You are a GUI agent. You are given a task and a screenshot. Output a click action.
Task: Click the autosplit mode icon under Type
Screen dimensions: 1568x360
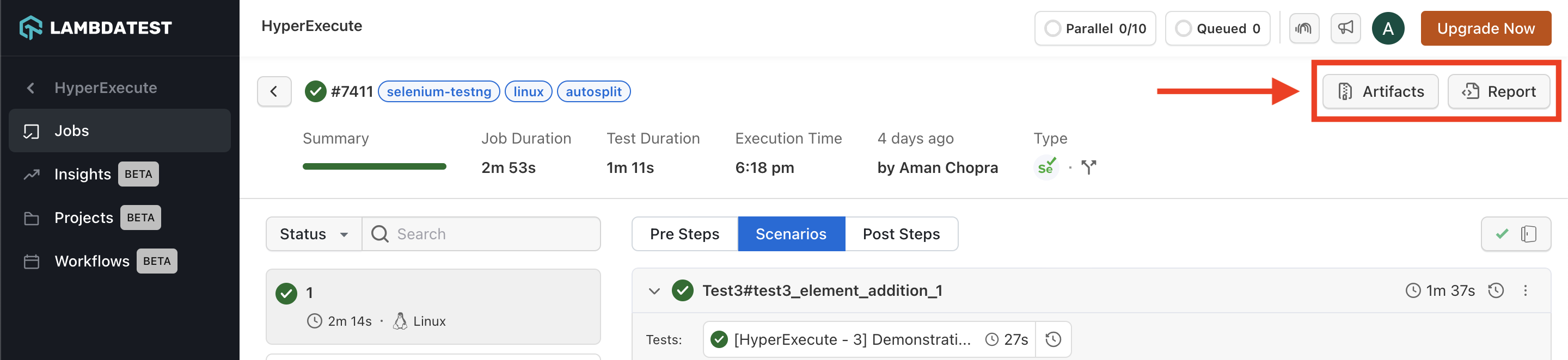point(1088,167)
